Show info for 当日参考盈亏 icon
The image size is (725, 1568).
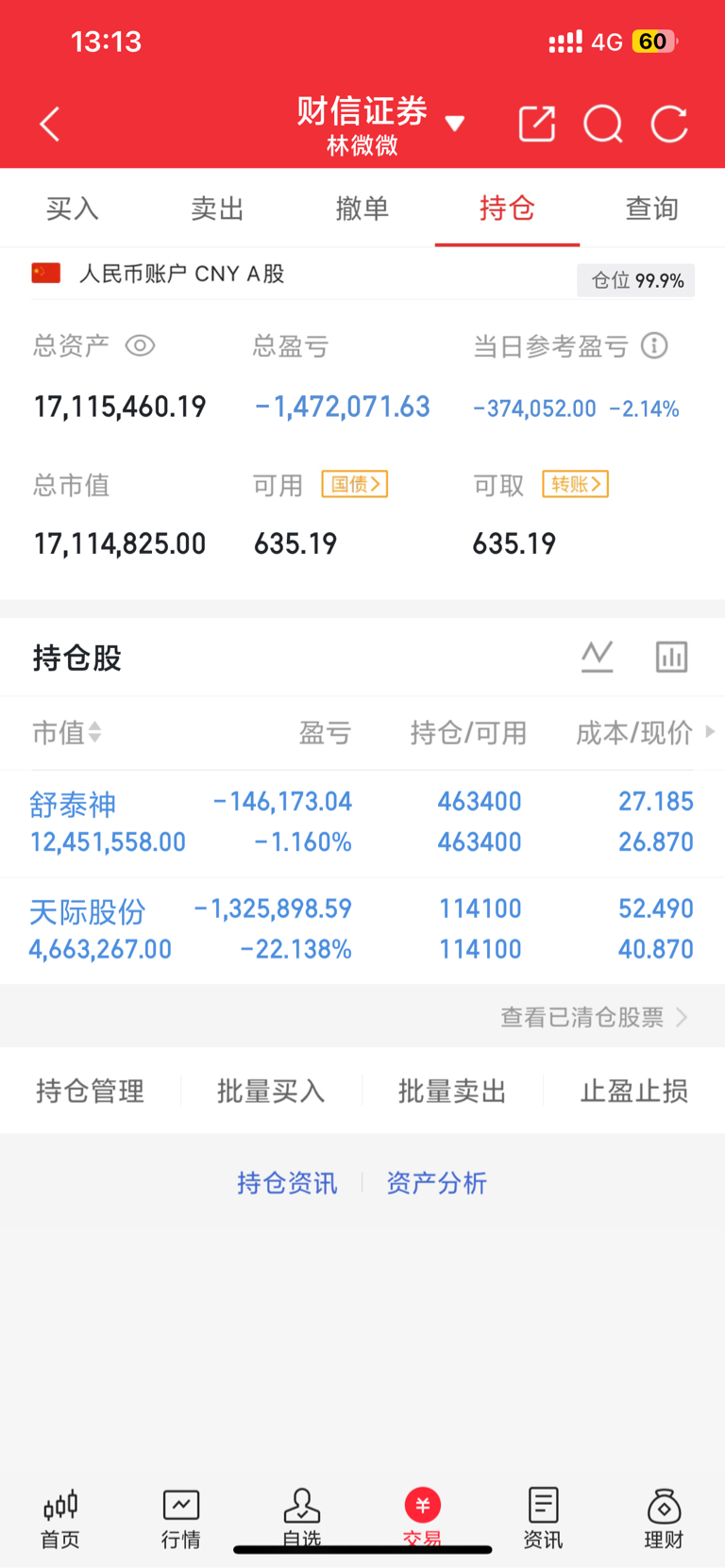pyautogui.click(x=654, y=345)
